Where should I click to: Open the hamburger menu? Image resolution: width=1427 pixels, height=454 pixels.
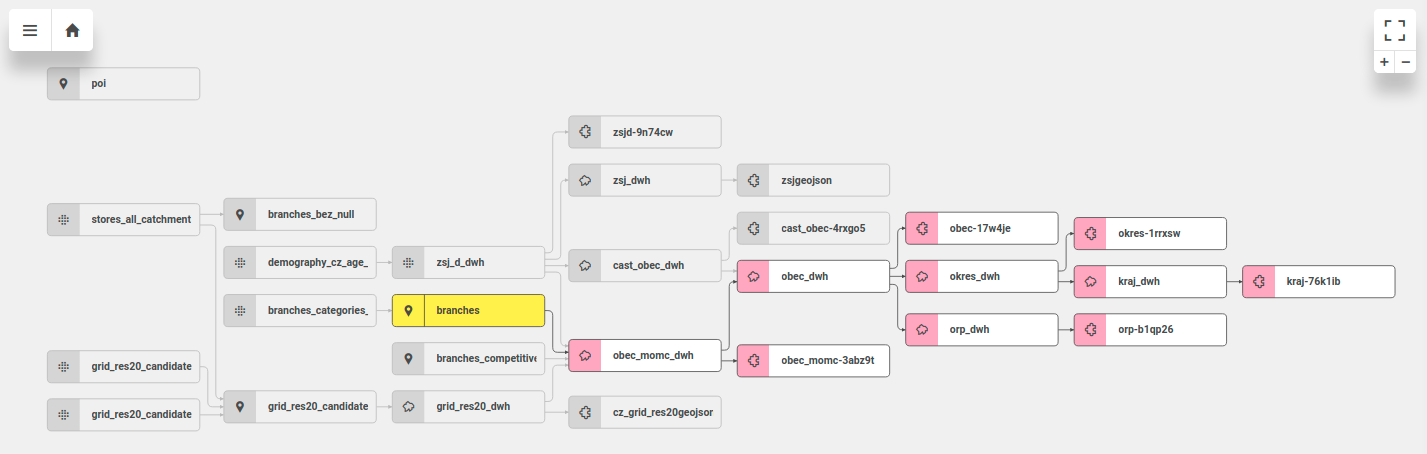click(x=30, y=30)
